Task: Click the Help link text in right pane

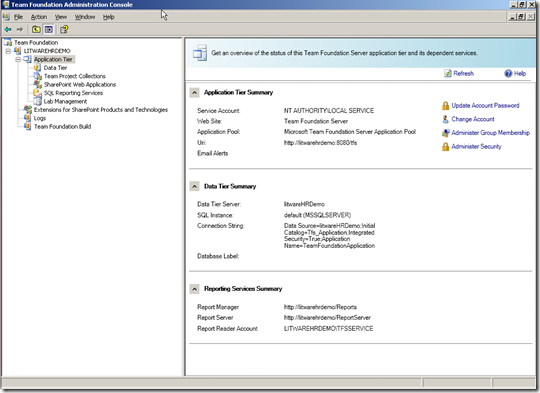Action: pyautogui.click(x=520, y=73)
